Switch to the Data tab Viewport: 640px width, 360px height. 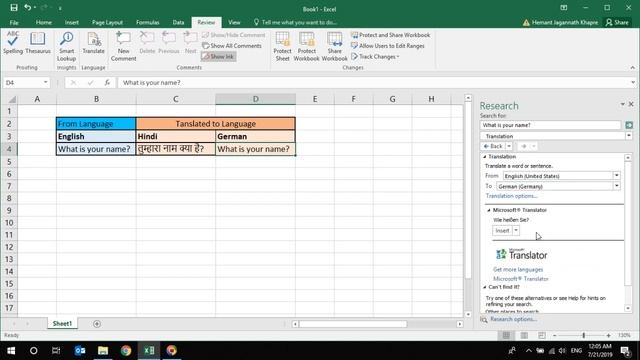[x=178, y=22]
